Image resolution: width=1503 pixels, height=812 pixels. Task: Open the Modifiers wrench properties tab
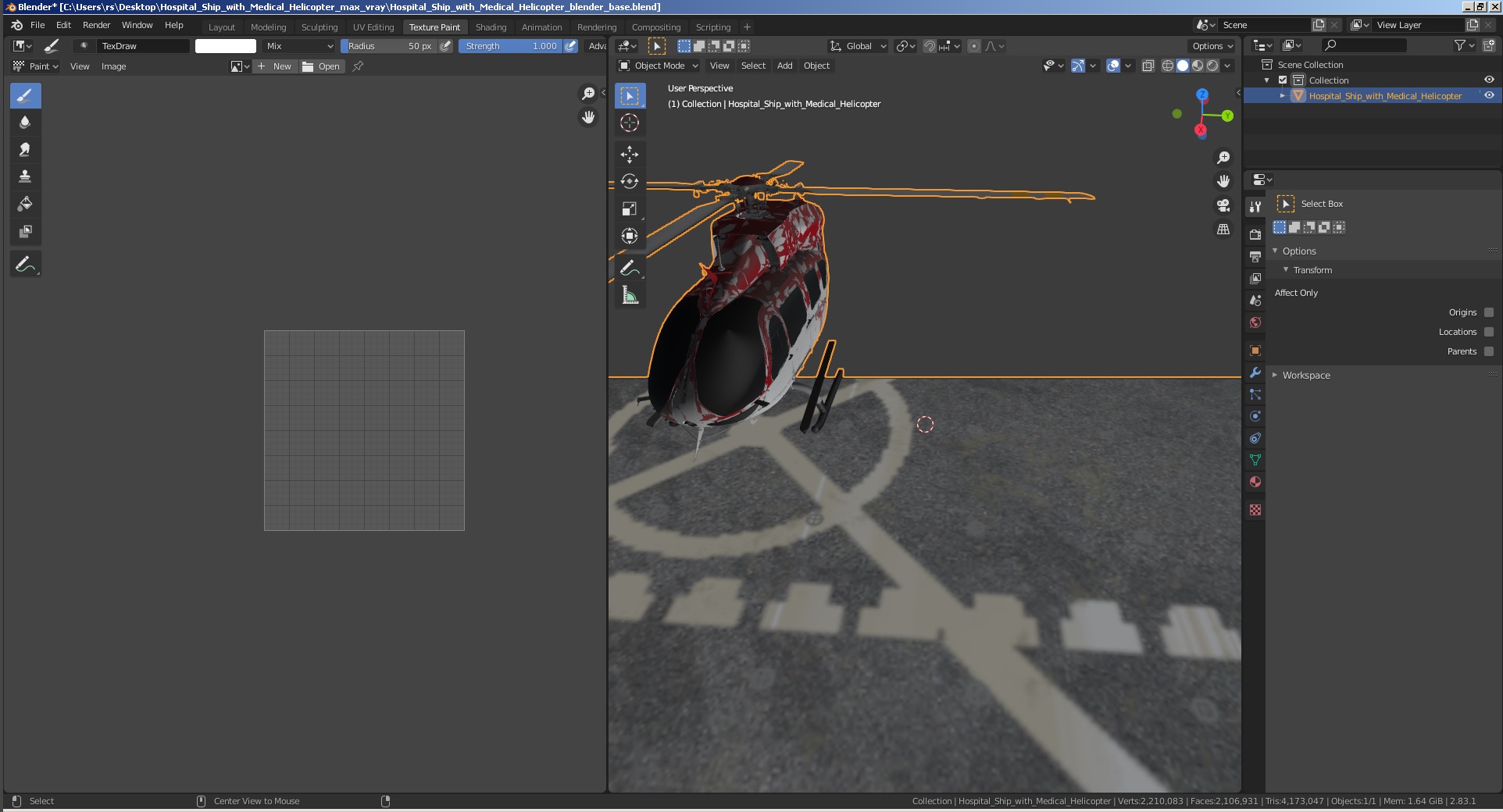(1255, 372)
